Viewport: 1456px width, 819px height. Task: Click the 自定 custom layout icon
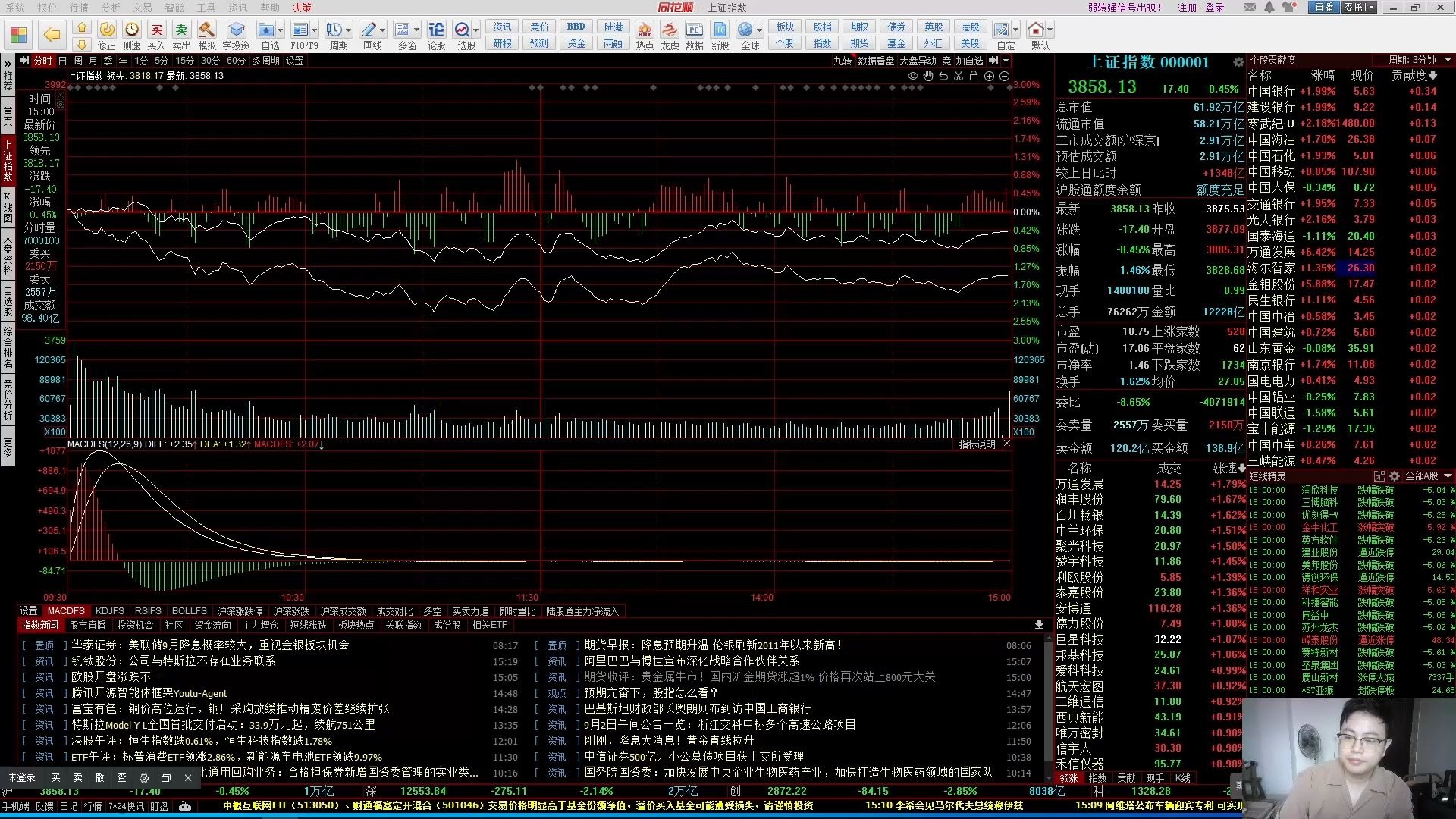pos(1002,30)
